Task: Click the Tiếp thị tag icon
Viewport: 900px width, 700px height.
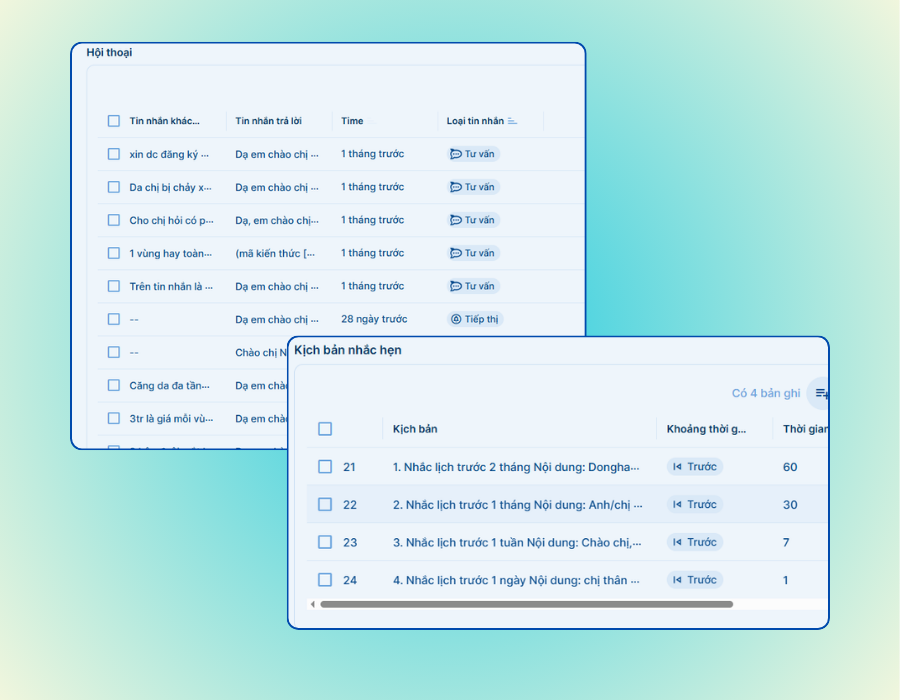Action: click(456, 319)
